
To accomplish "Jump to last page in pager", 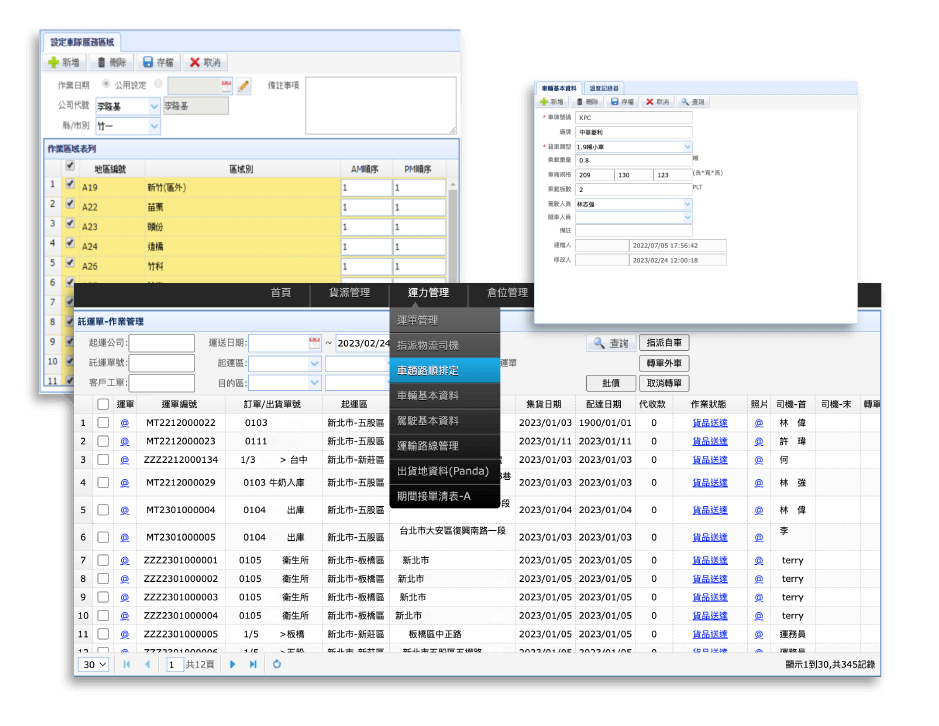I will (x=253, y=664).
